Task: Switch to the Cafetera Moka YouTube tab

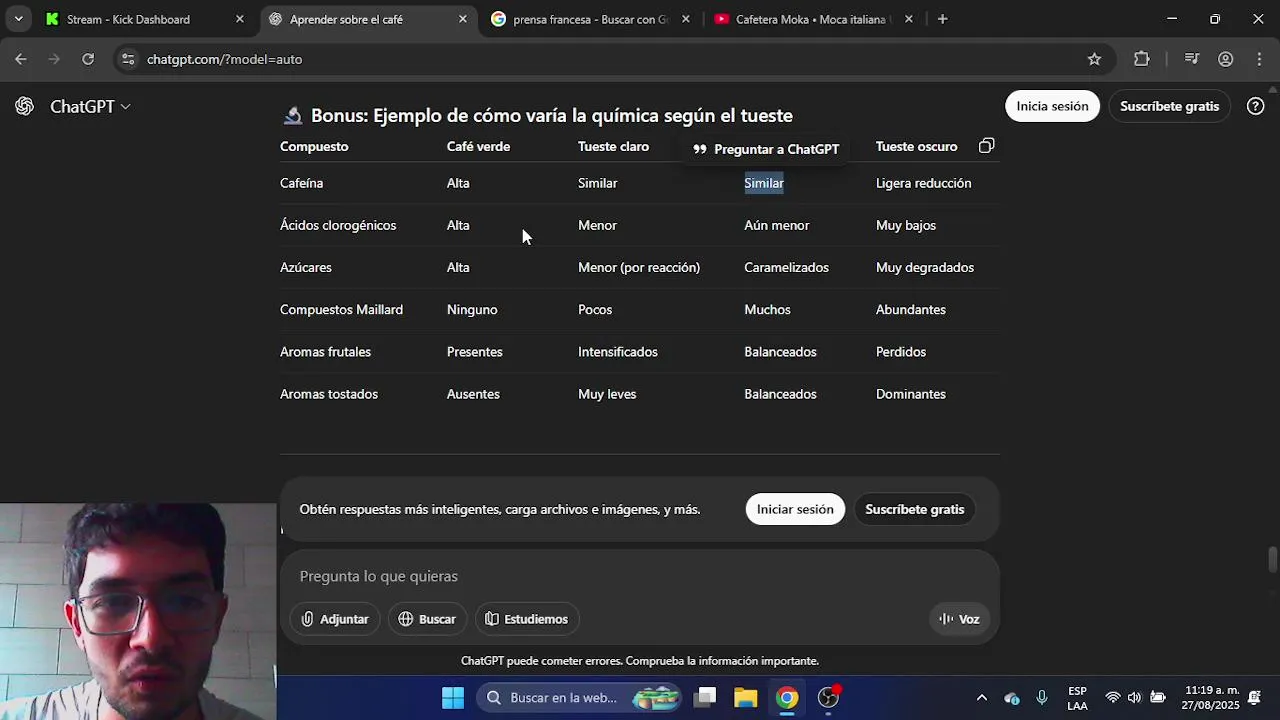Action: coord(814,19)
